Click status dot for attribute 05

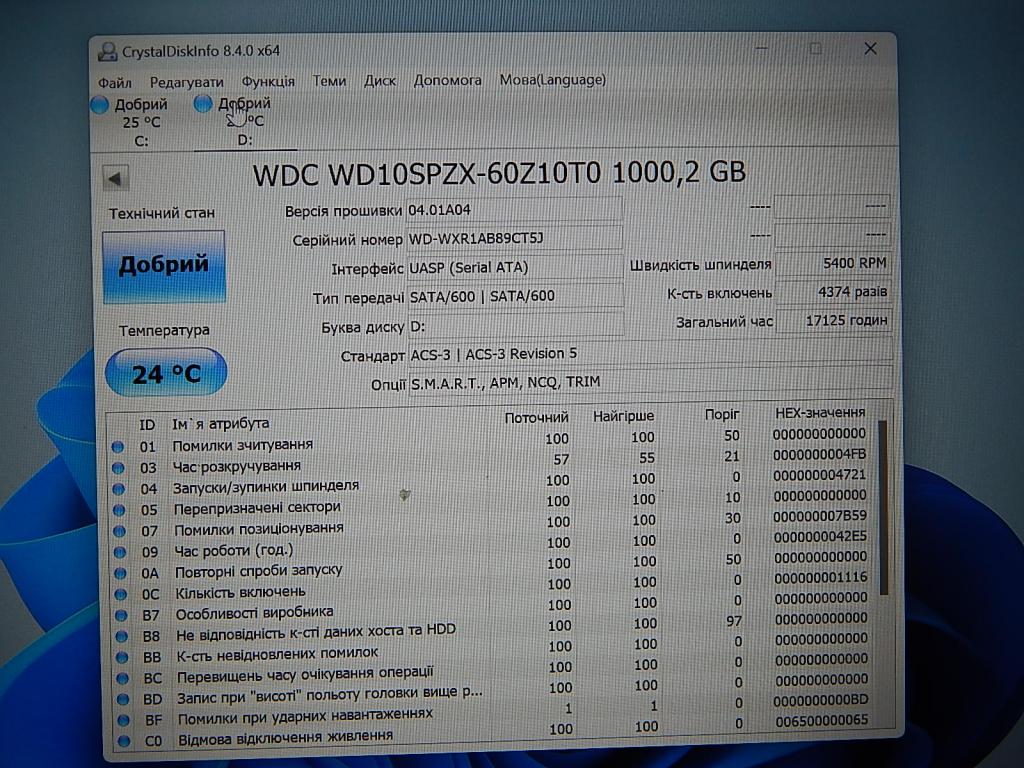coord(119,509)
